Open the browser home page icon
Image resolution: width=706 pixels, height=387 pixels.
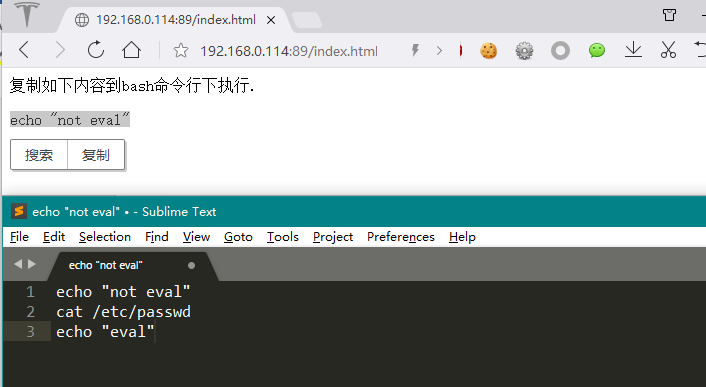coord(131,50)
